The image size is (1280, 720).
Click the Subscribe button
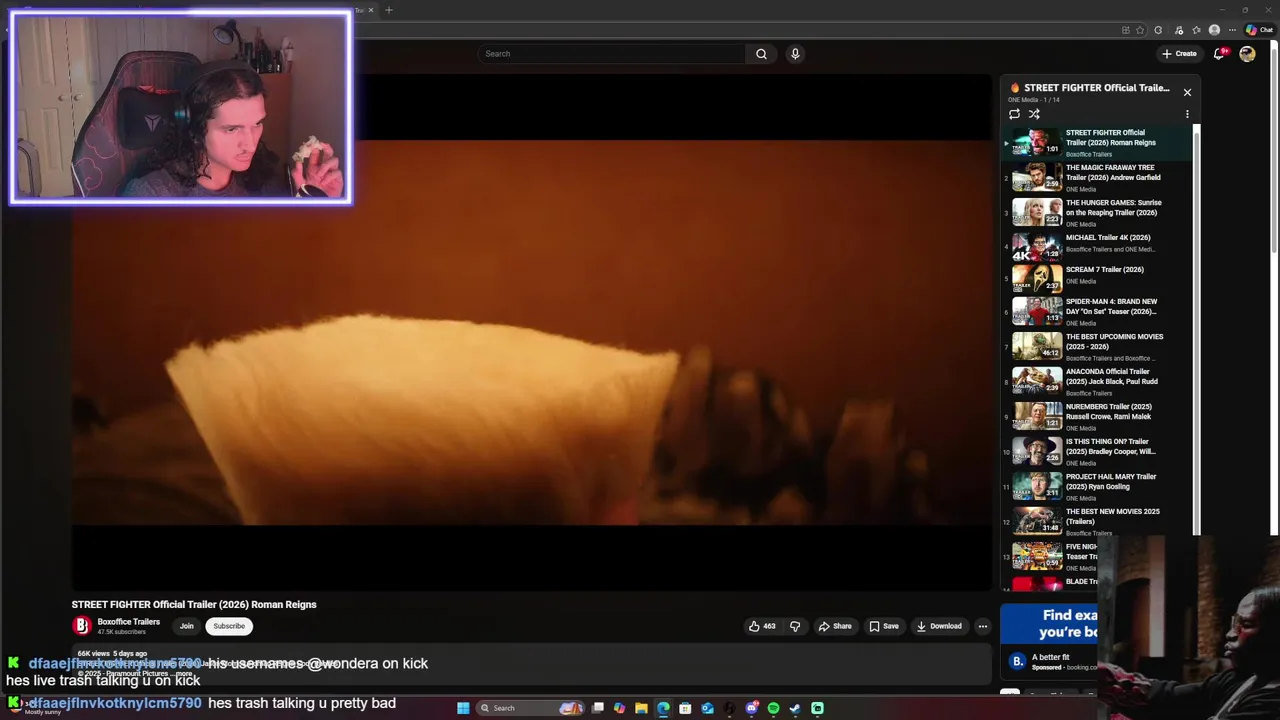tap(229, 626)
